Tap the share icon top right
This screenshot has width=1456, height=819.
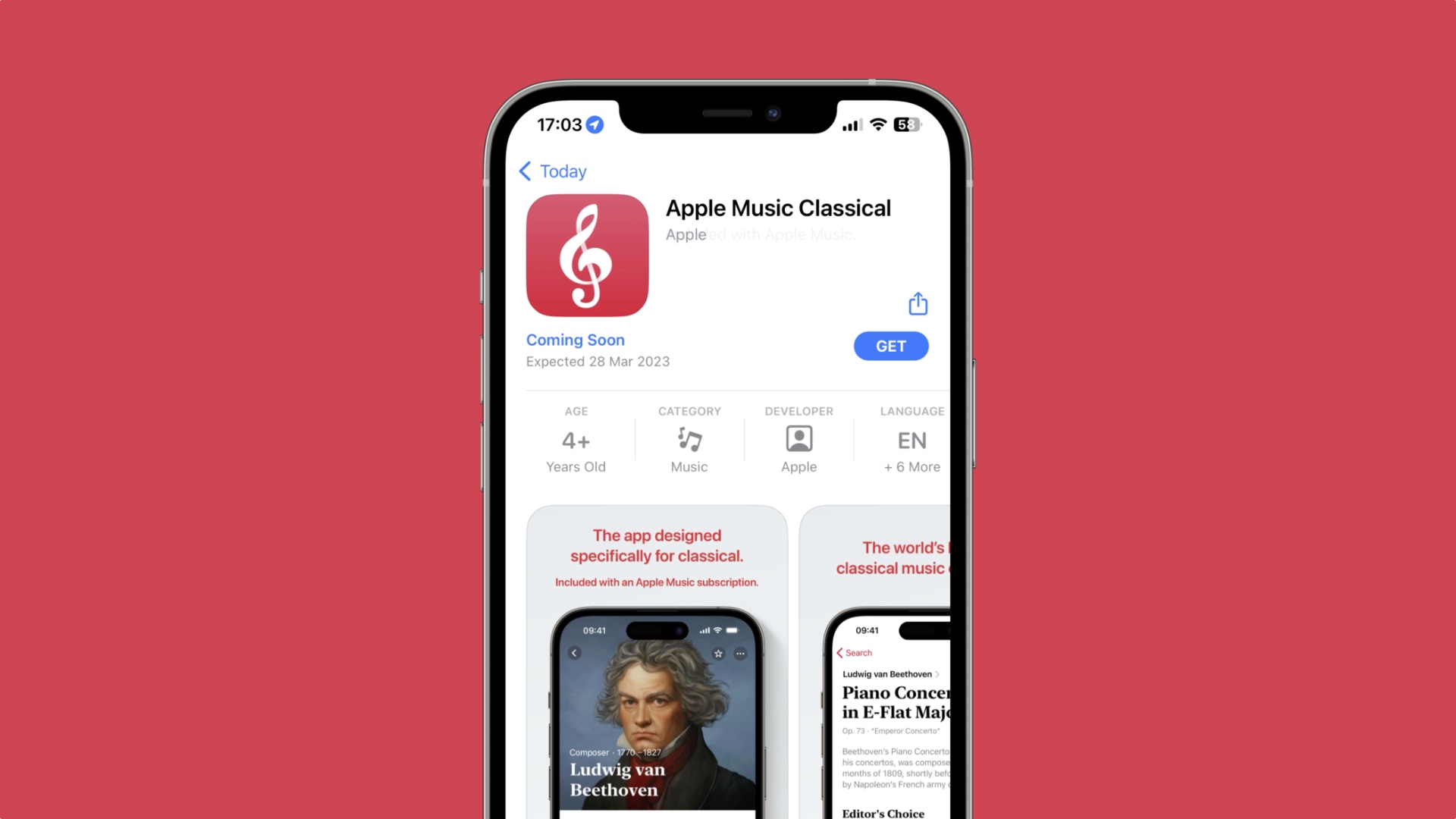[x=917, y=303]
